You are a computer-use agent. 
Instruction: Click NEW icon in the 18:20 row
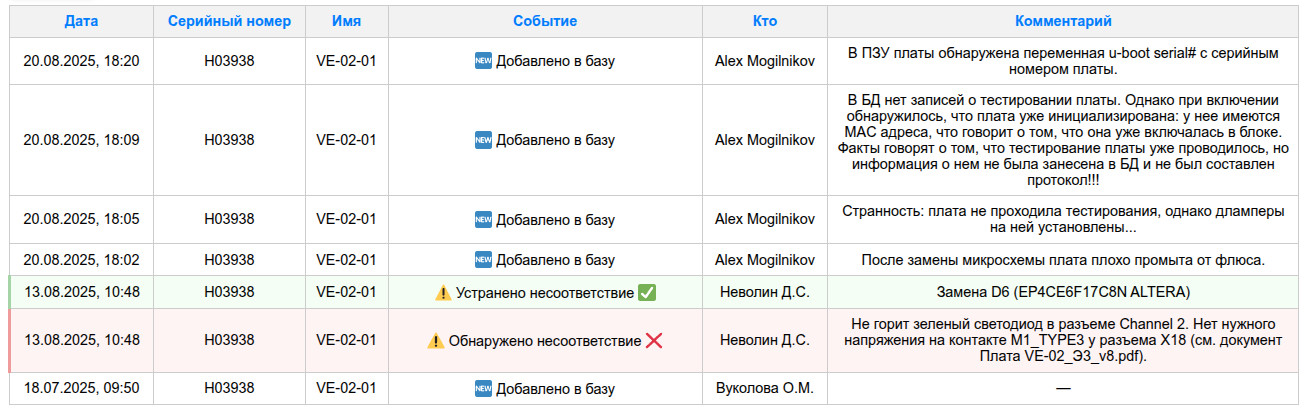coord(483,61)
